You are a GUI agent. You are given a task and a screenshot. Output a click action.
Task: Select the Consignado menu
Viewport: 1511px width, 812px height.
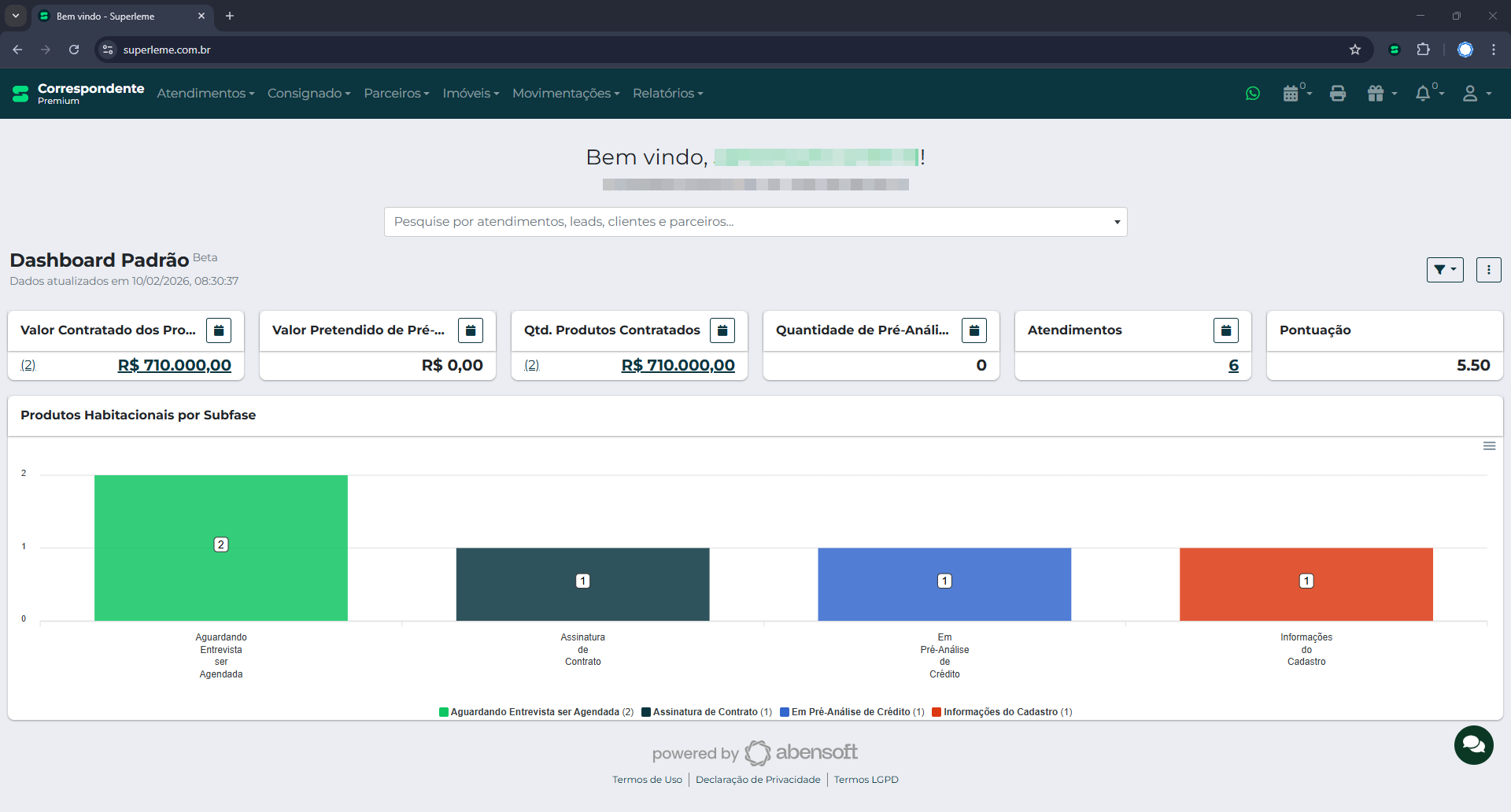click(x=308, y=93)
